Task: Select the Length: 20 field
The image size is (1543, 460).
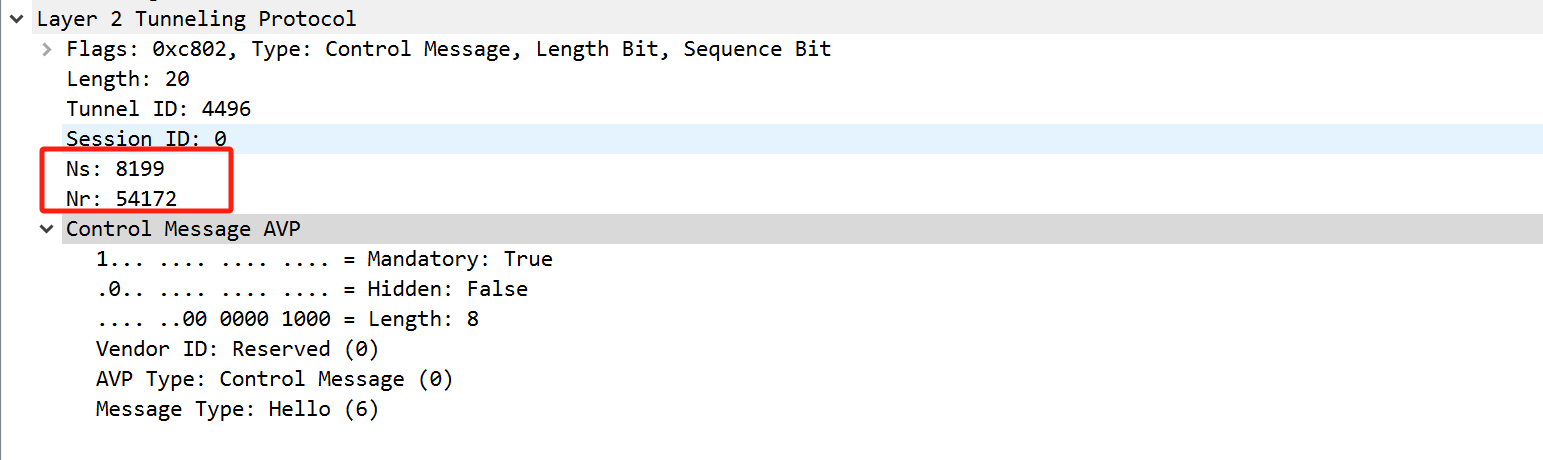Action: point(128,79)
